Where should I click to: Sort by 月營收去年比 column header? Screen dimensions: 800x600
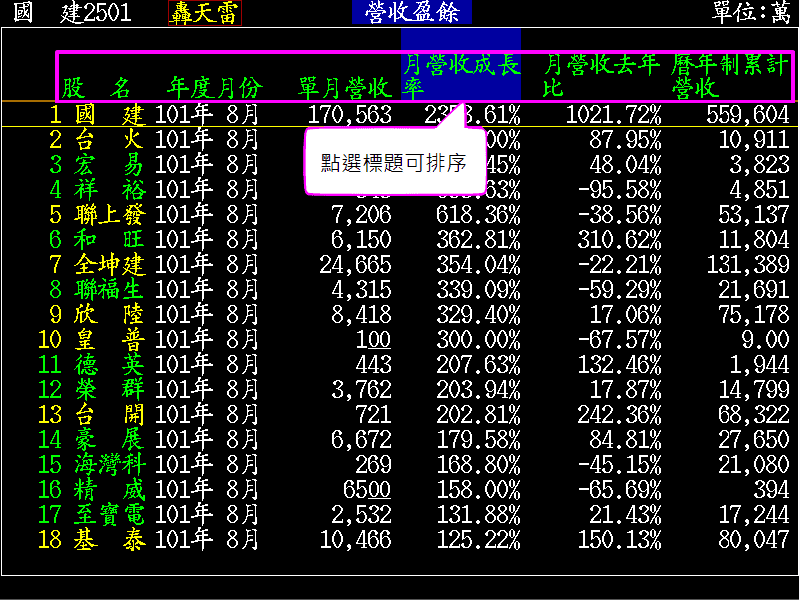click(602, 76)
